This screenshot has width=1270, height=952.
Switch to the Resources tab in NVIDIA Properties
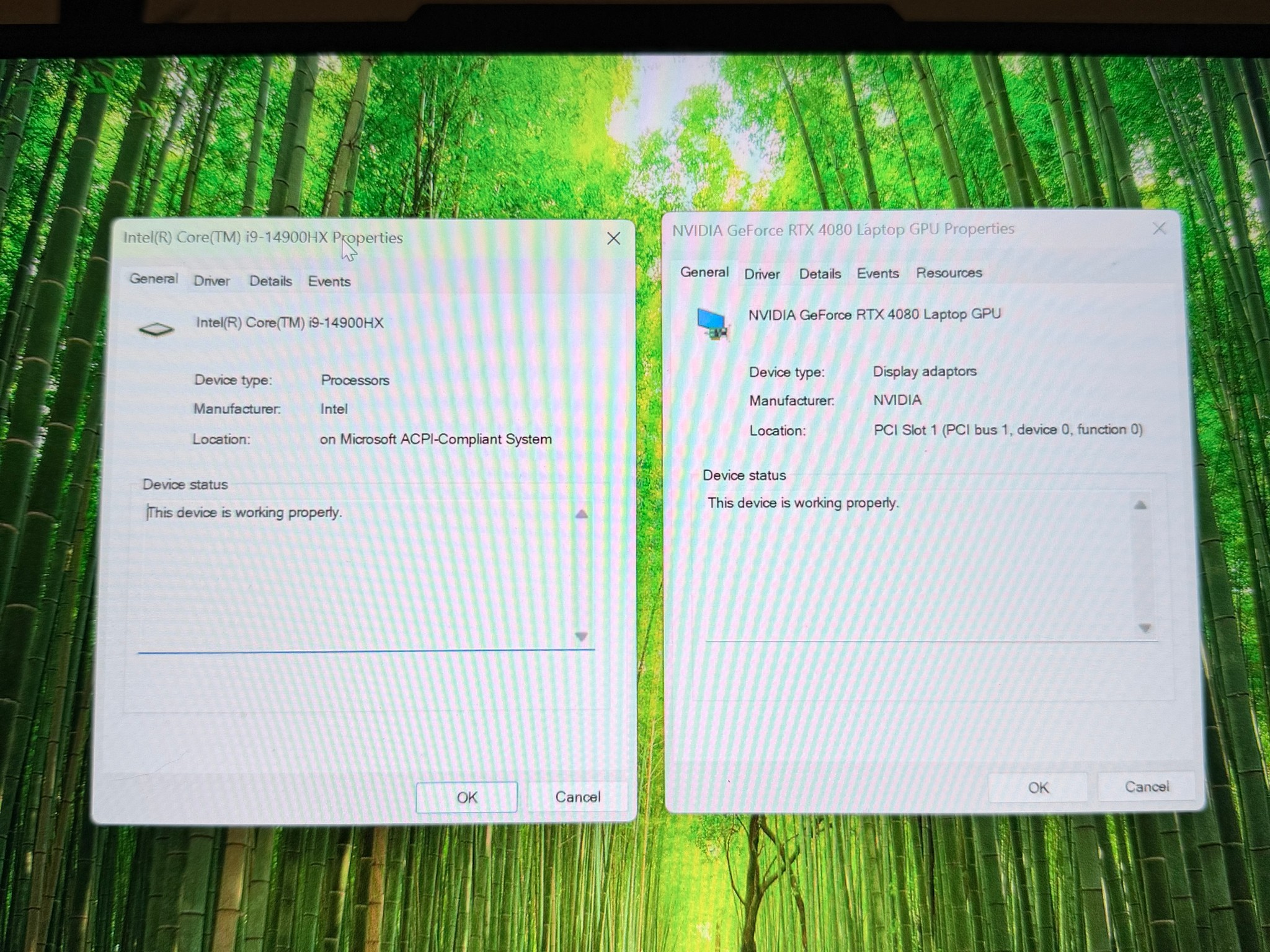click(949, 273)
